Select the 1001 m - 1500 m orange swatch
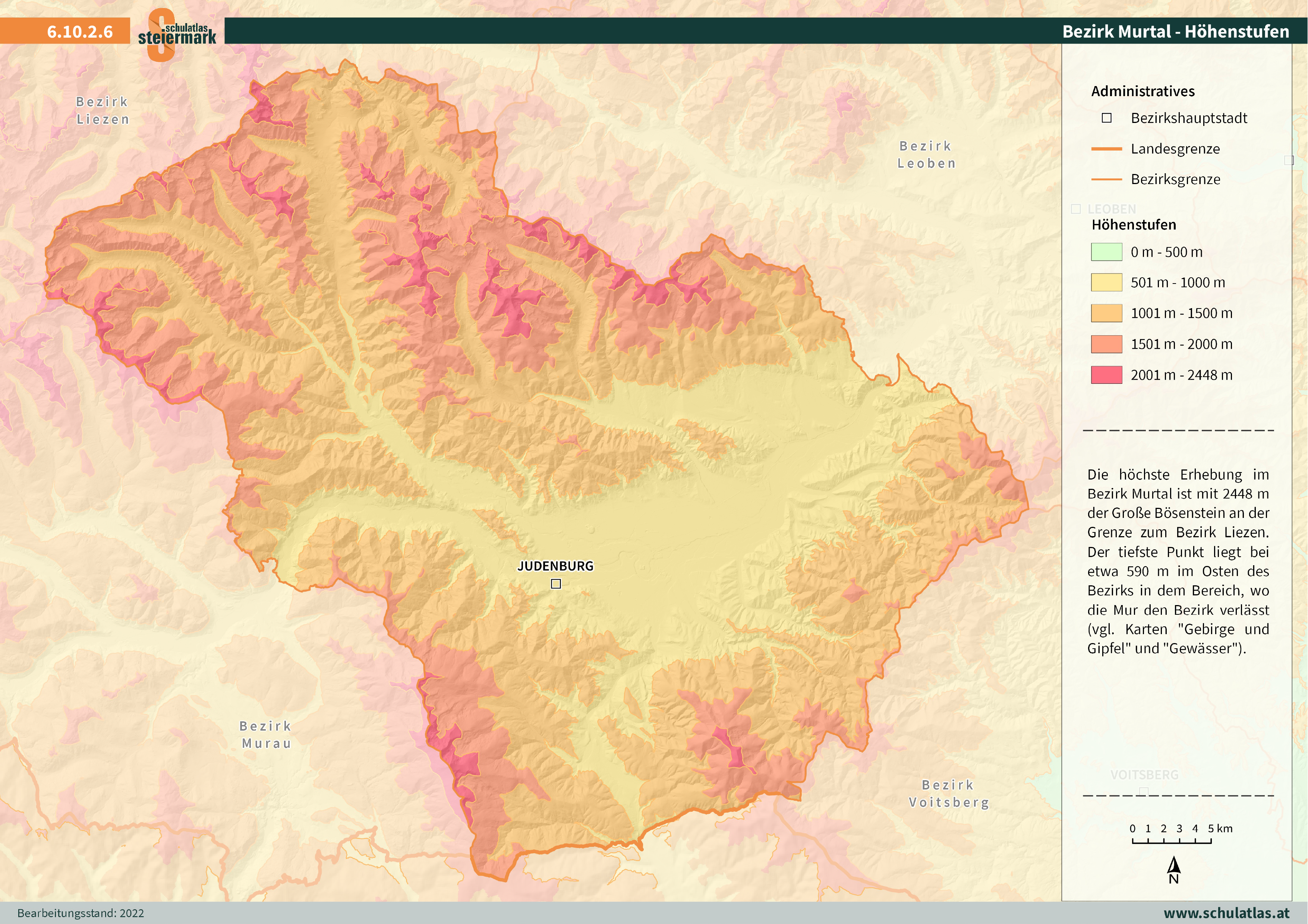This screenshot has height=924, width=1308. [x=1106, y=313]
